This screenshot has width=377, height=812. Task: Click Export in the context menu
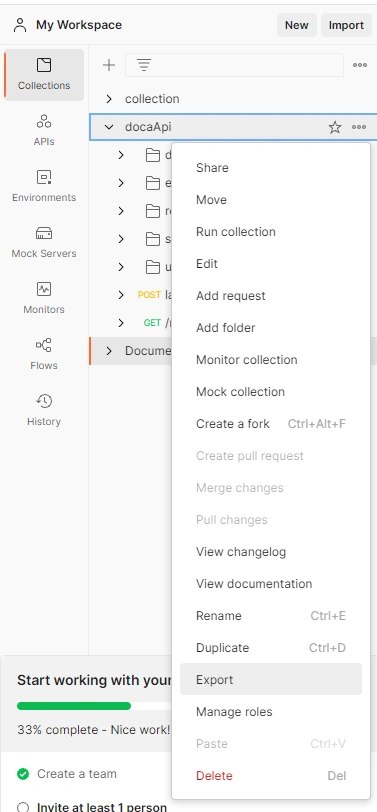pos(271,679)
